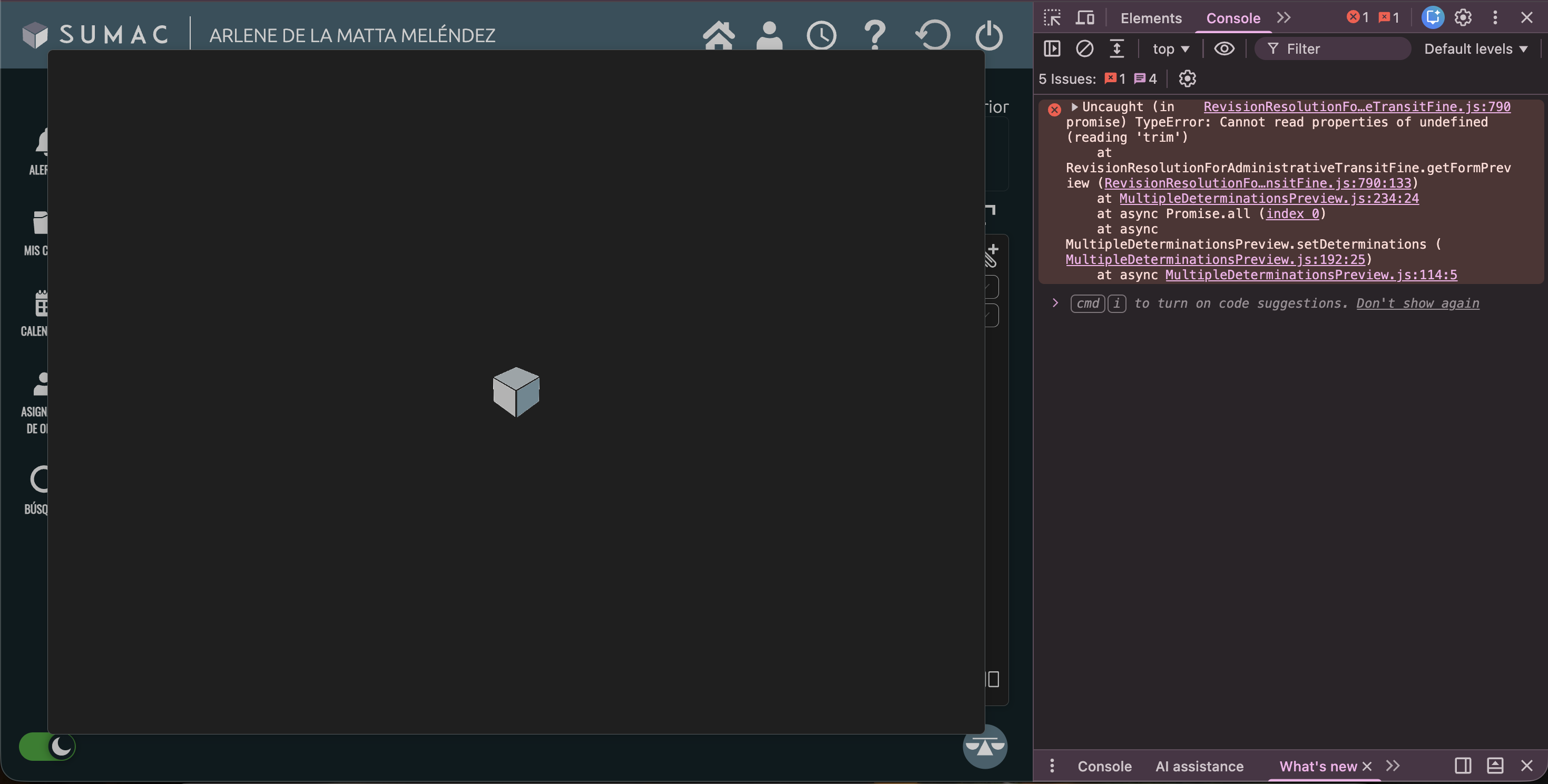This screenshot has height=784, width=1548.
Task: Open RevisionResolutionFo…nsitFine.js:790:133 link
Action: (1257, 183)
